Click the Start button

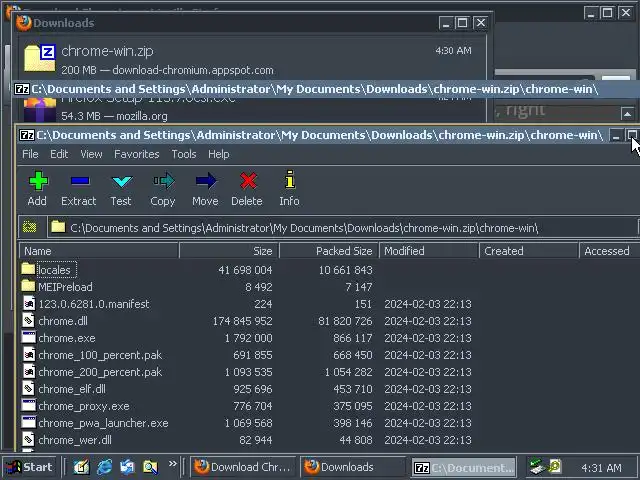29,467
